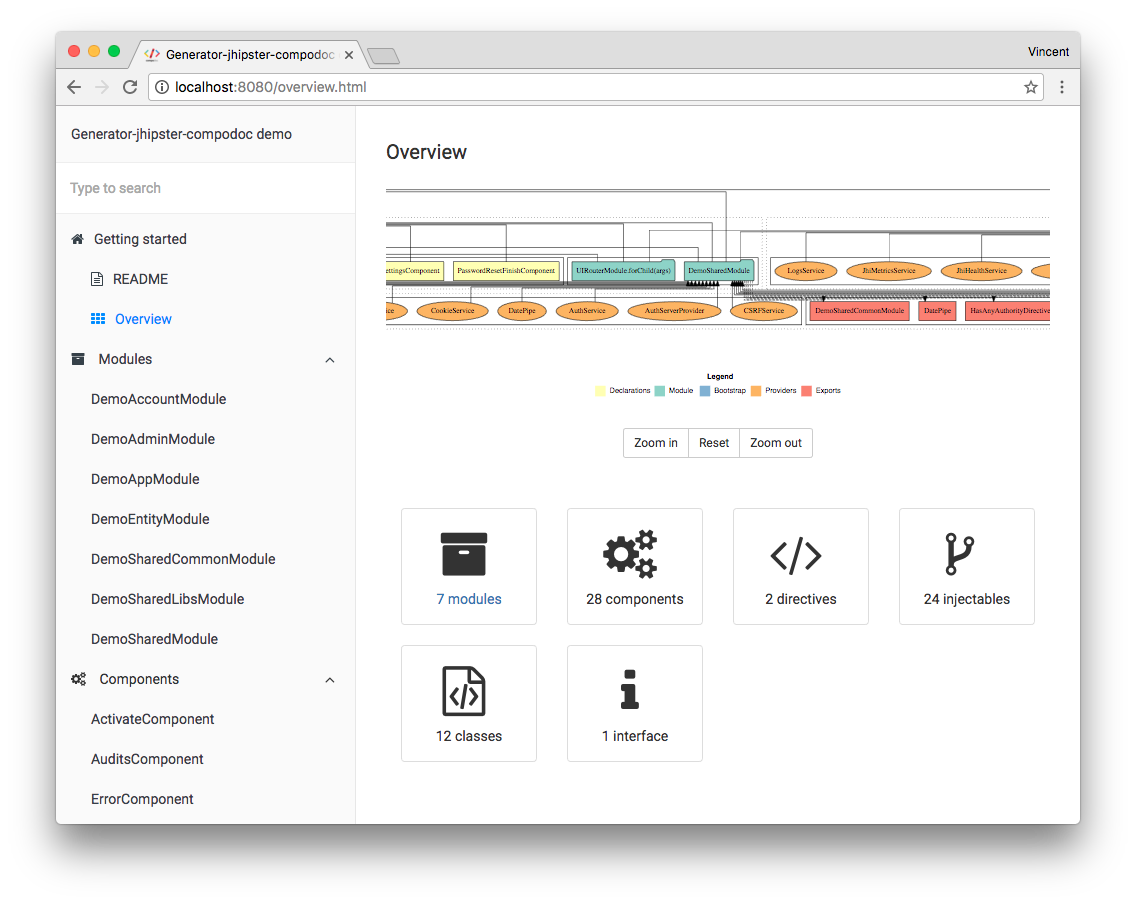Open the 7 modules link
Image resolution: width=1136 pixels, height=904 pixels.
tap(469, 599)
